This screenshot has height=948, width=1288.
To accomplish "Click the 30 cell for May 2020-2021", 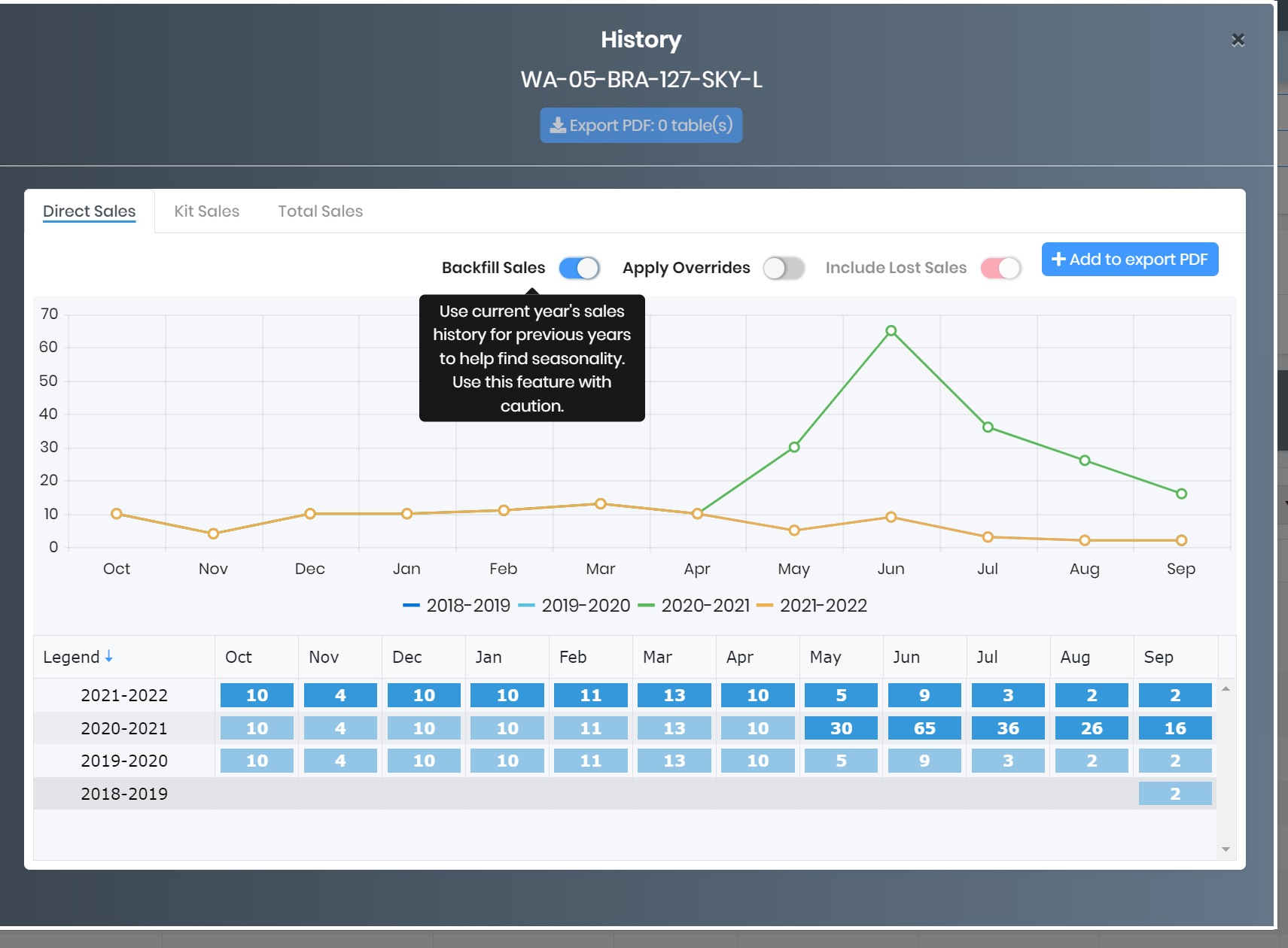I will pos(841,728).
